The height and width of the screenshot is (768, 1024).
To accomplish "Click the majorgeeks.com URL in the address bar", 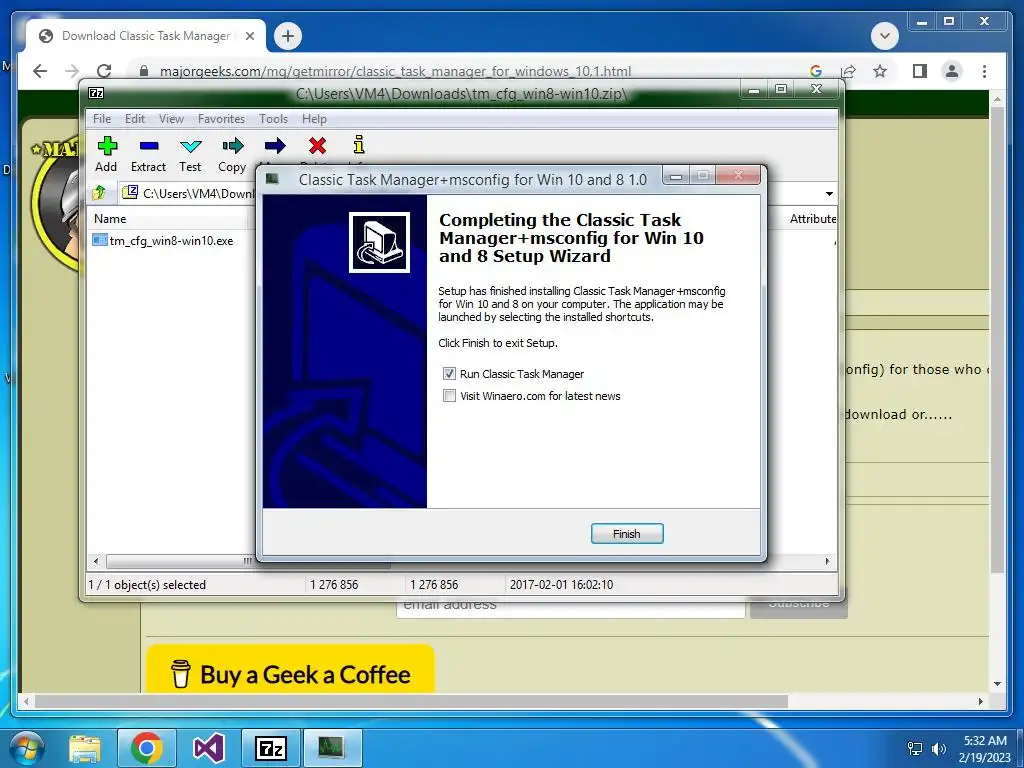I will (x=395, y=71).
